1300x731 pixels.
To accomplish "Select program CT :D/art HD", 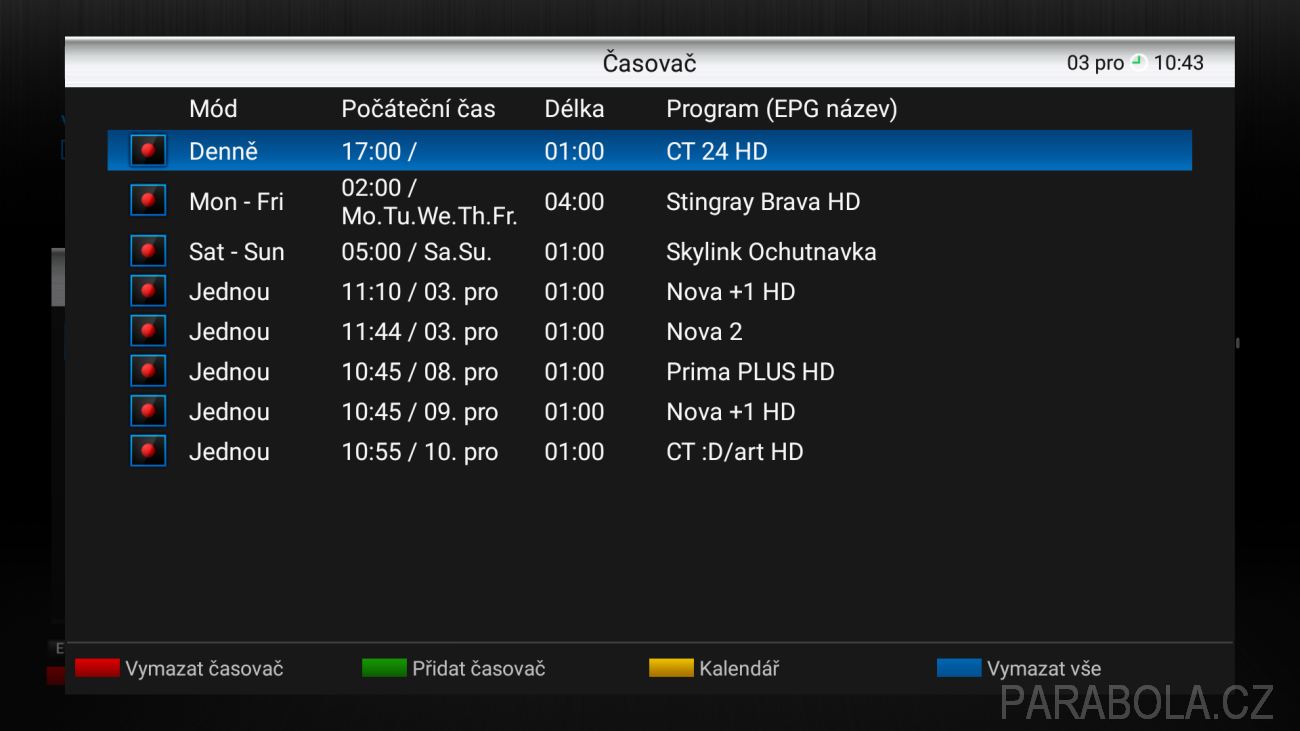I will [735, 451].
